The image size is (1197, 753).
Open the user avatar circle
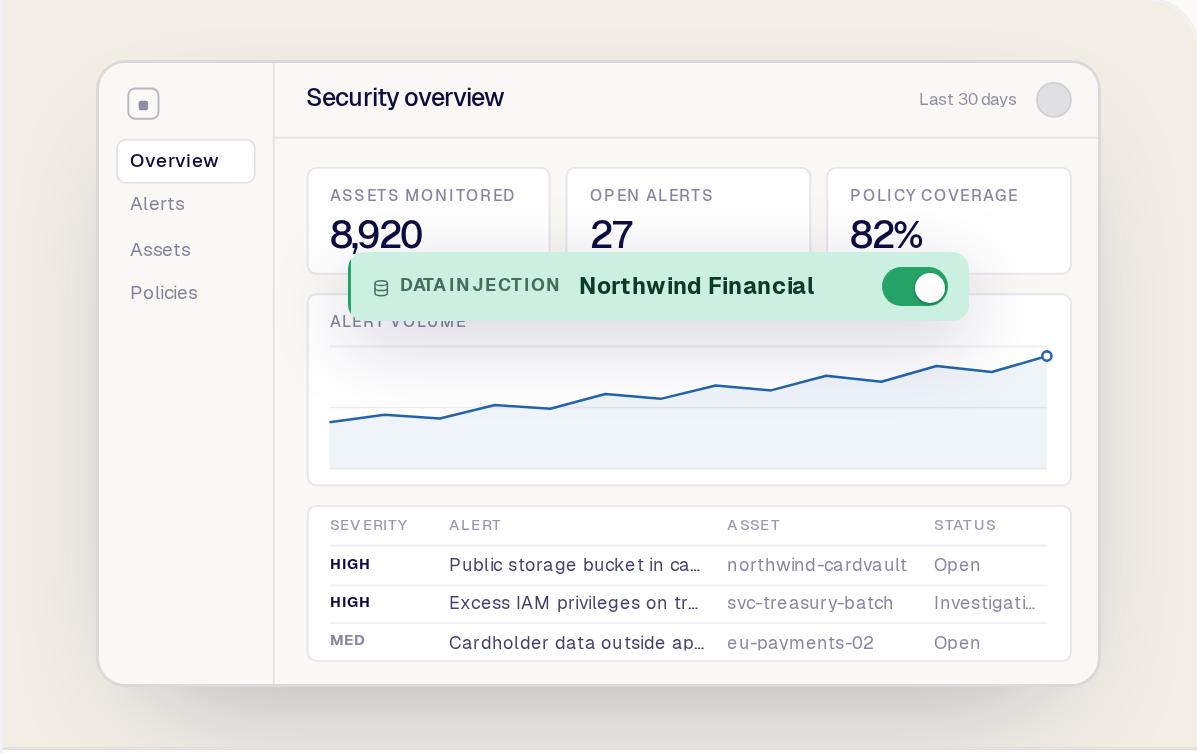click(1053, 100)
